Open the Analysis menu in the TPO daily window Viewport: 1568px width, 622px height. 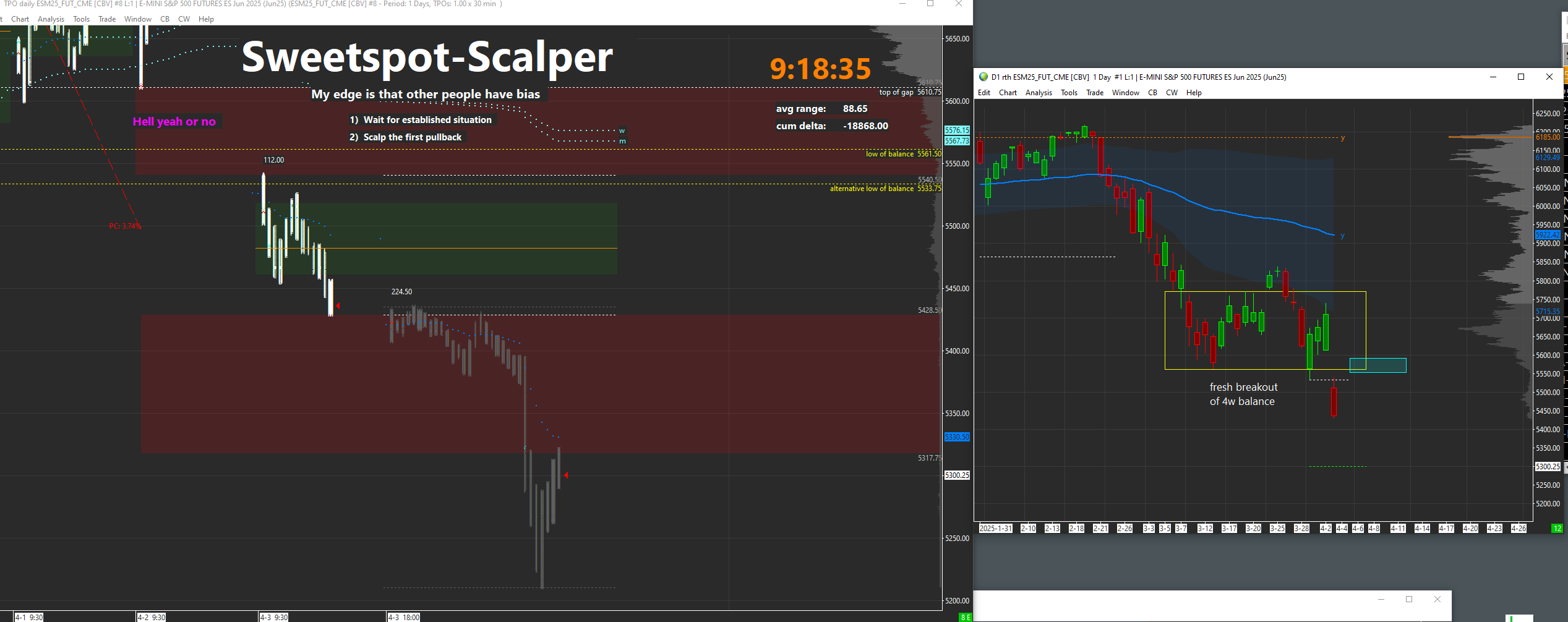(x=51, y=19)
